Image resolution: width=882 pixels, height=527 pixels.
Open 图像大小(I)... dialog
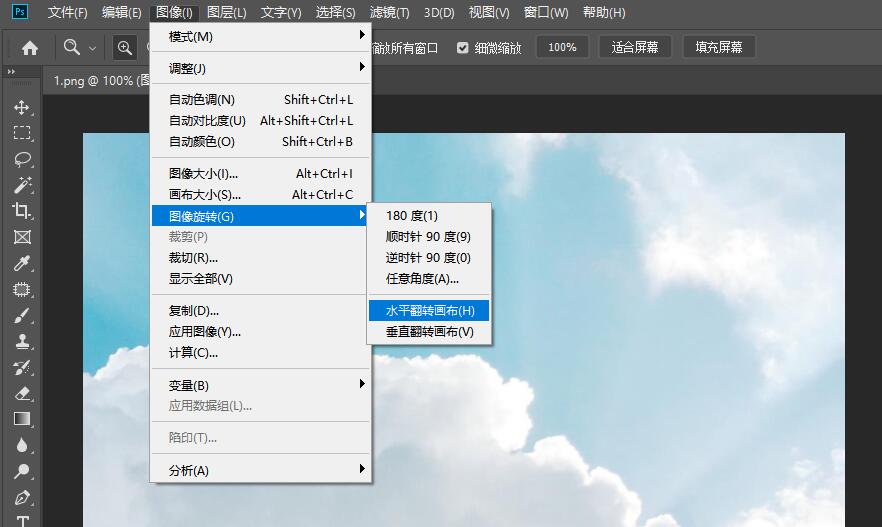261,173
